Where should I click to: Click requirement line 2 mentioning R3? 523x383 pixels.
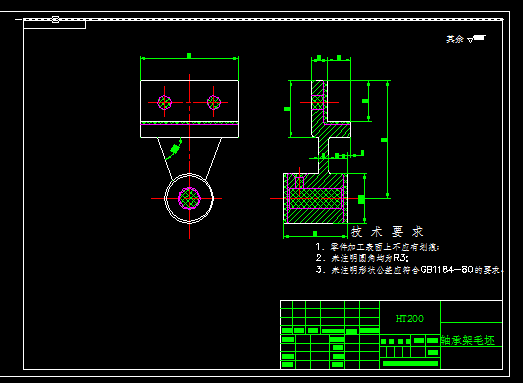362,258
